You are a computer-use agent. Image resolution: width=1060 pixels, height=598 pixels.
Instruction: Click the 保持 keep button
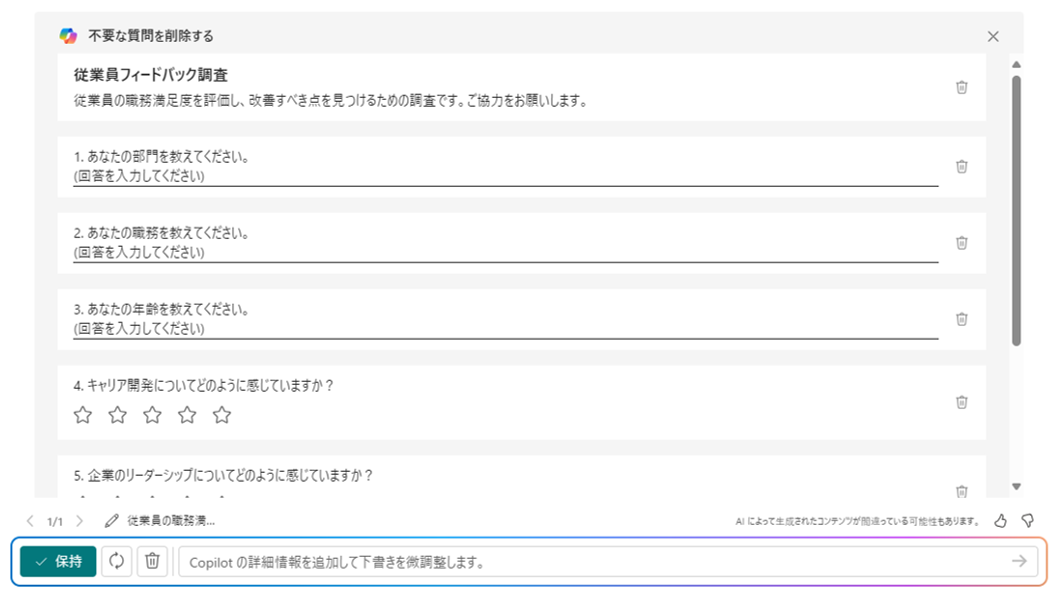coord(58,562)
